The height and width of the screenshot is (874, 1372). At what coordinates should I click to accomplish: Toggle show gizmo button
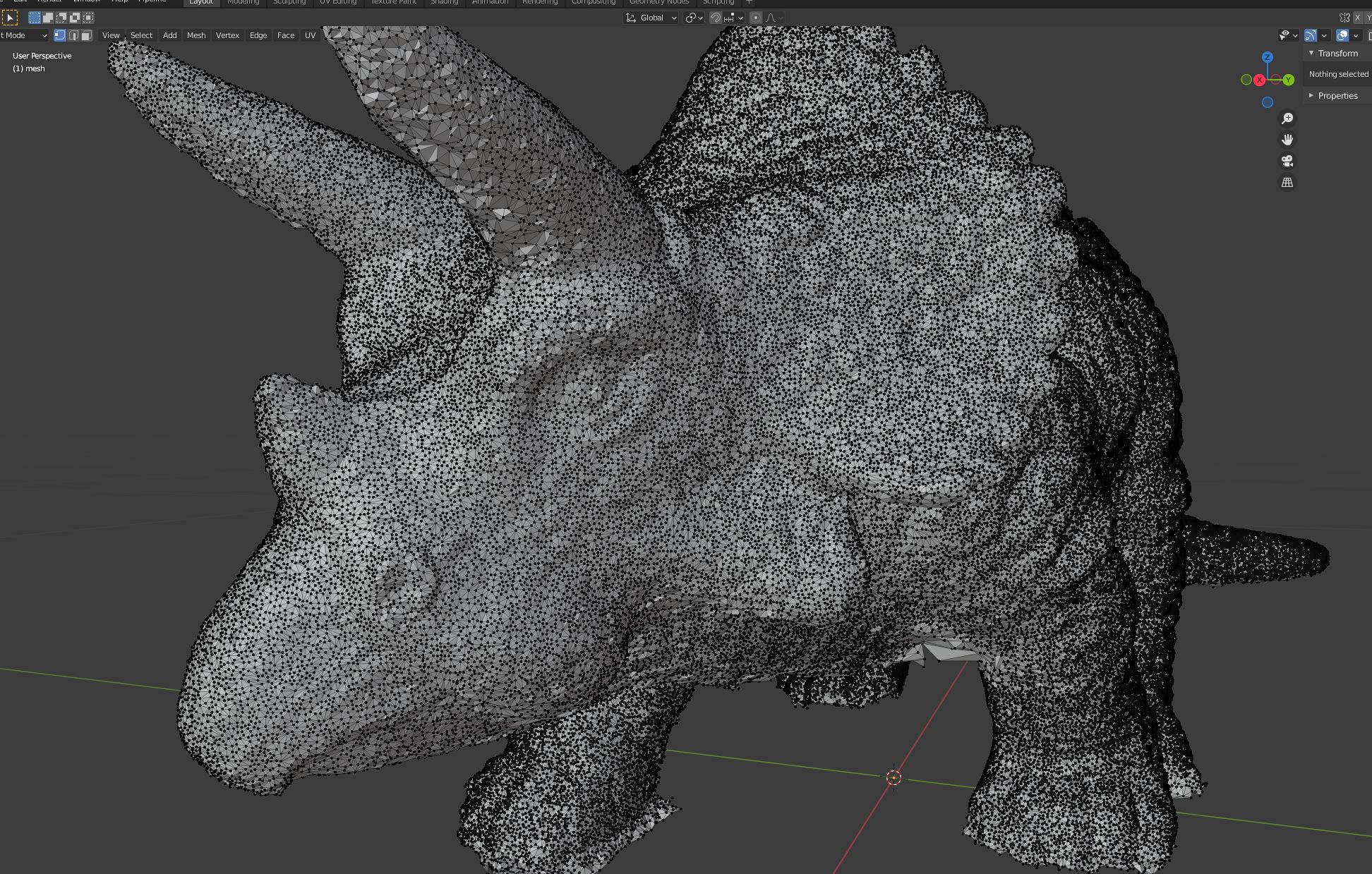point(1311,35)
